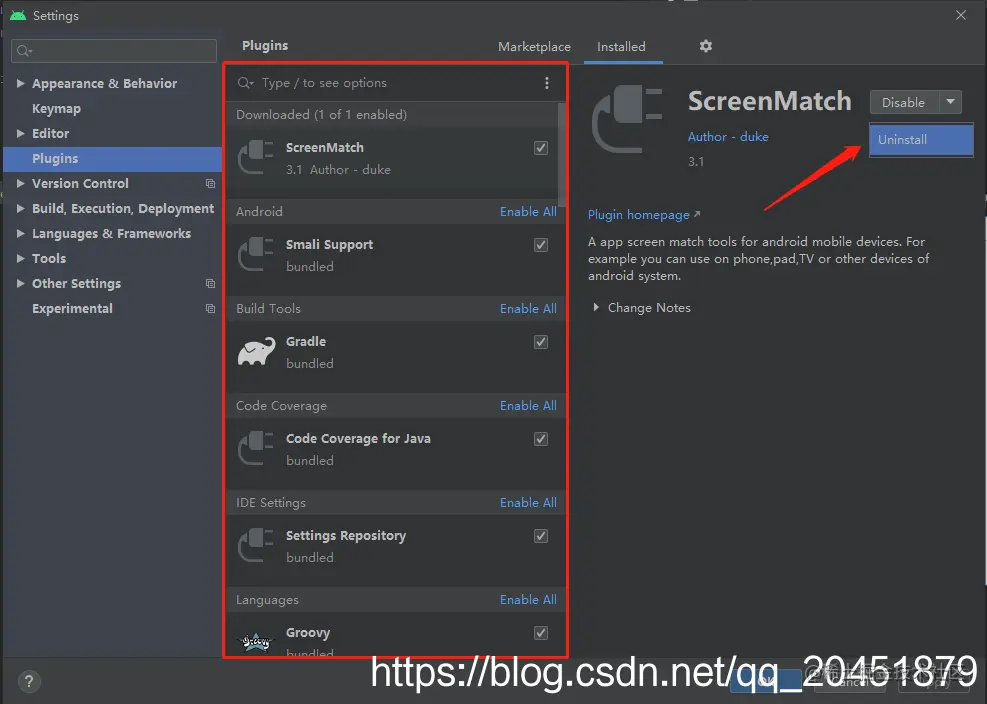Select Plugins in settings tree
The image size is (987, 704).
(112, 159)
